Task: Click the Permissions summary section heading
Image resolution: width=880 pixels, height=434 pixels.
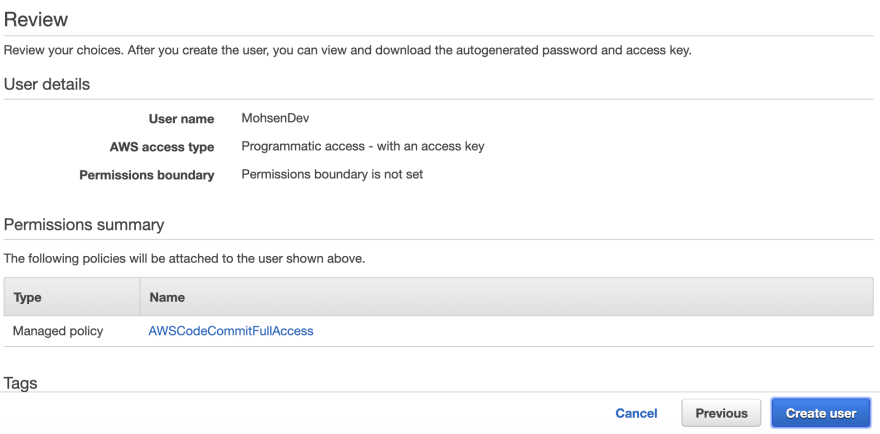Action: pos(84,225)
